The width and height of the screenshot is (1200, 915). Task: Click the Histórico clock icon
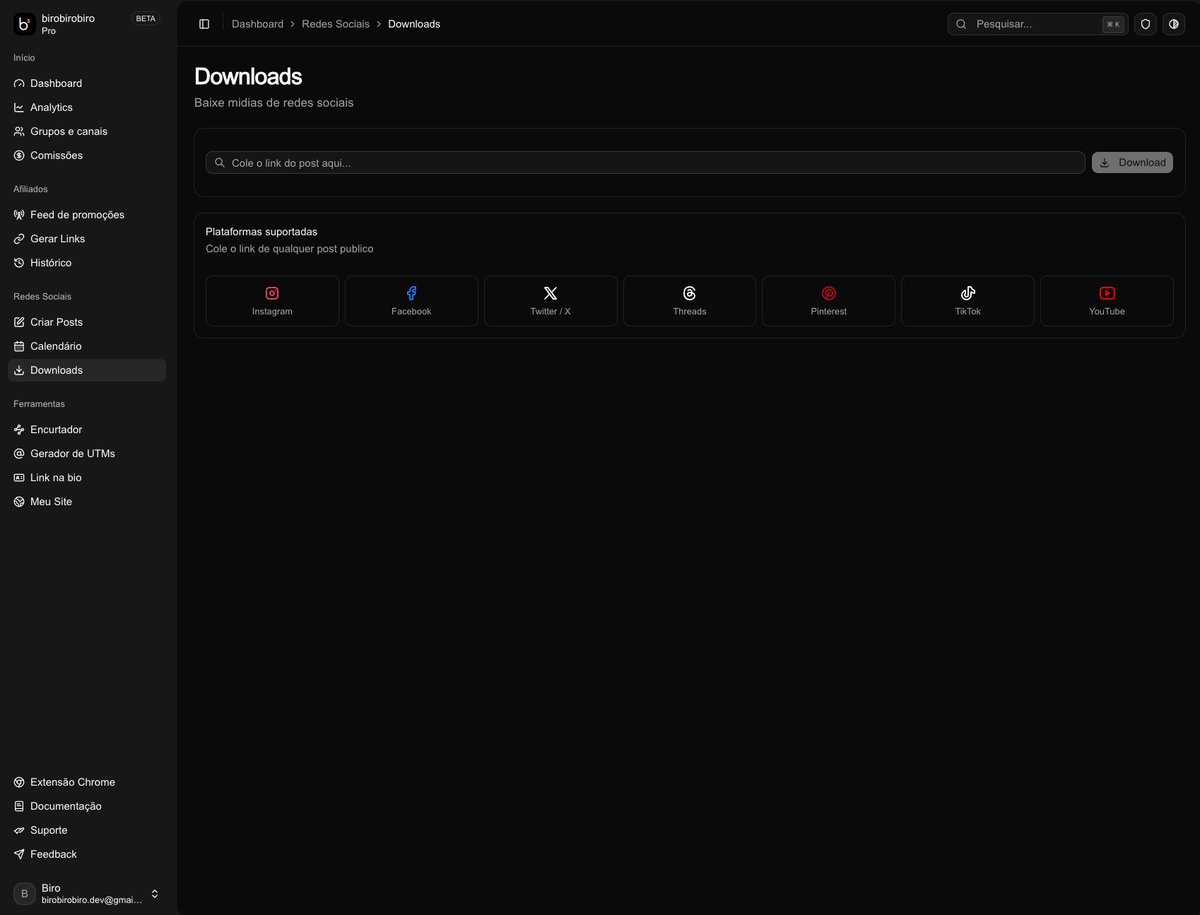click(19, 263)
